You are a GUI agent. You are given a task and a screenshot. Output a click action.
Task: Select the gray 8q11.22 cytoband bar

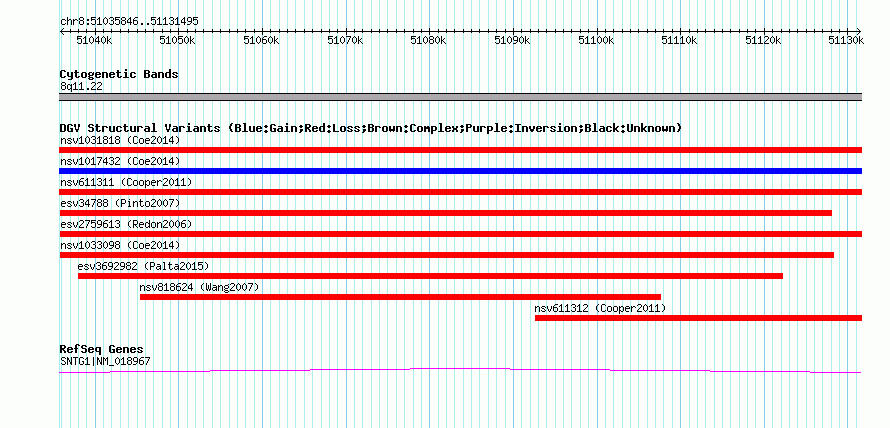point(460,97)
